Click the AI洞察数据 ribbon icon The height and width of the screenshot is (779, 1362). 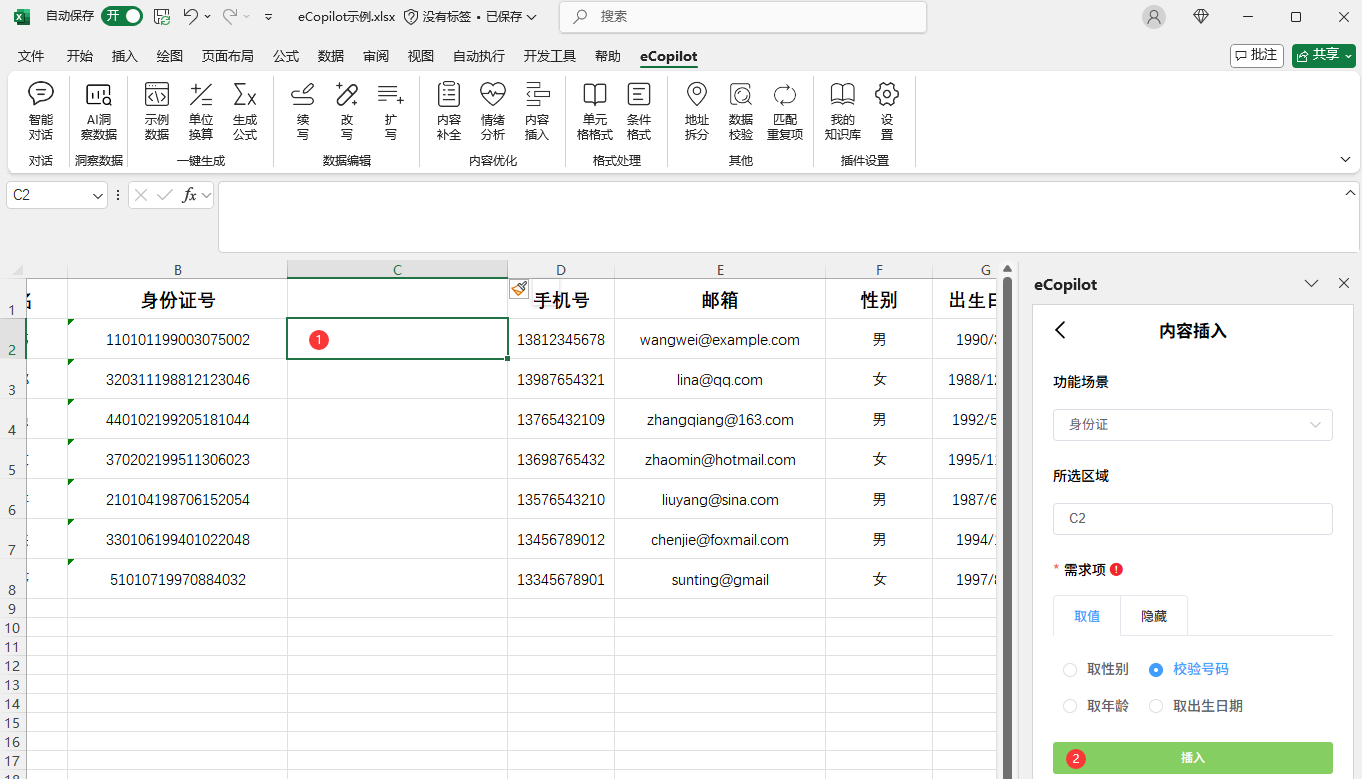click(99, 110)
